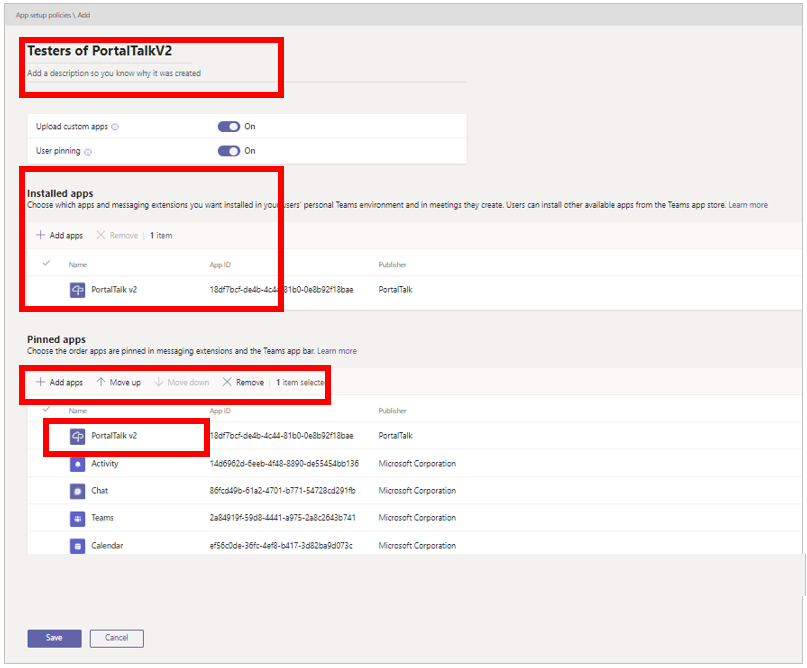The image size is (807, 668).
Task: Click PortalTalk v2 App ID in Pinned apps
Action: click(x=282, y=436)
